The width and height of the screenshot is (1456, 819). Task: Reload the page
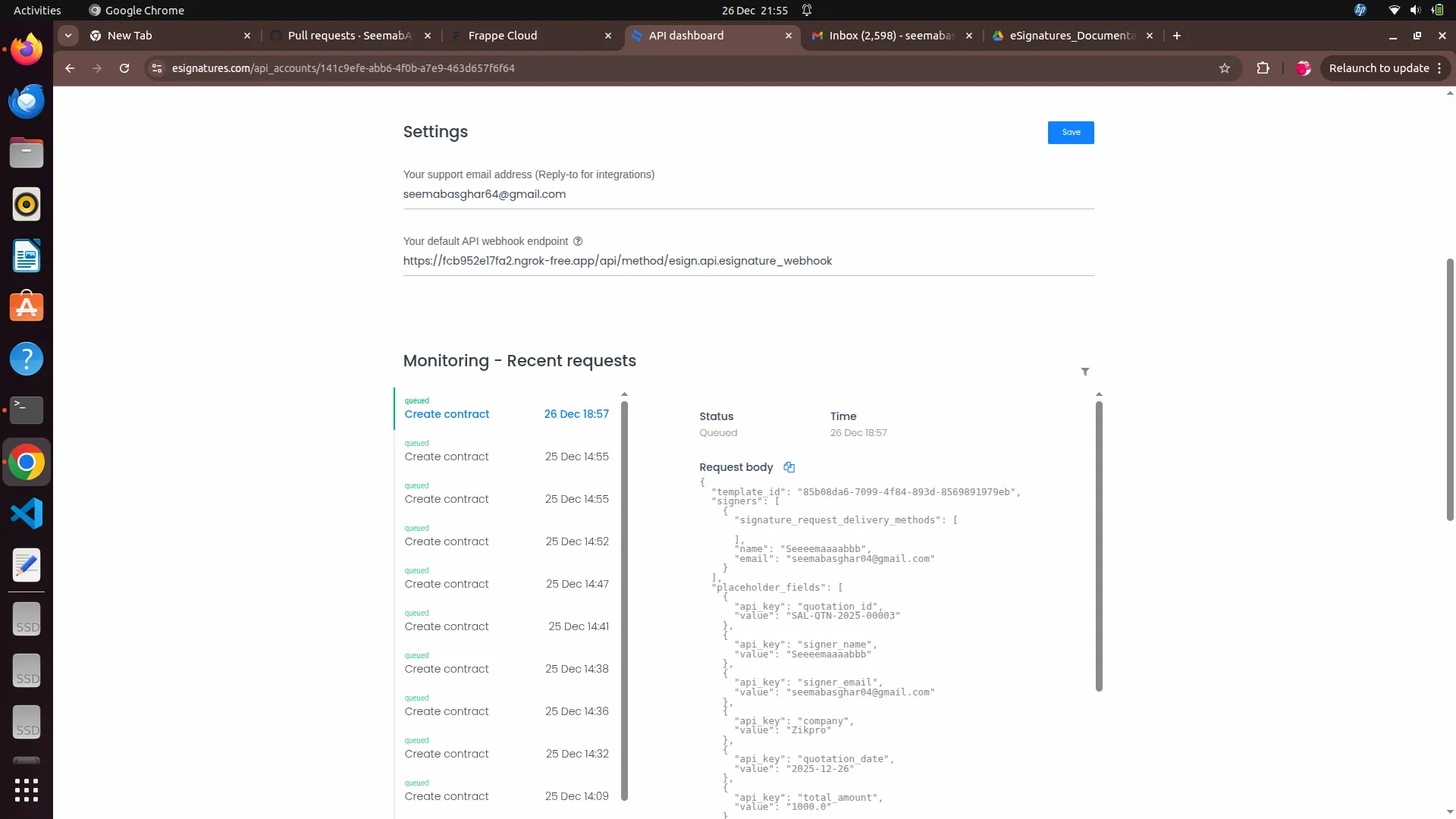(x=124, y=68)
